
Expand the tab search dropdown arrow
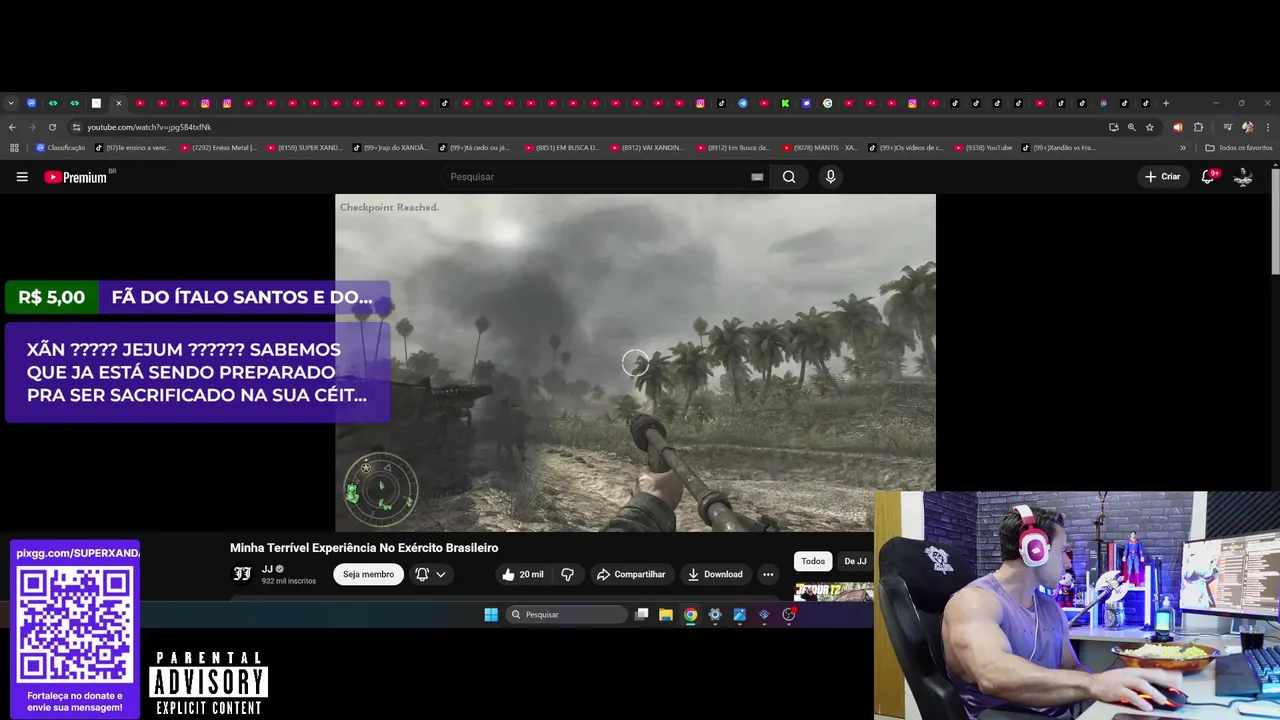[11, 103]
